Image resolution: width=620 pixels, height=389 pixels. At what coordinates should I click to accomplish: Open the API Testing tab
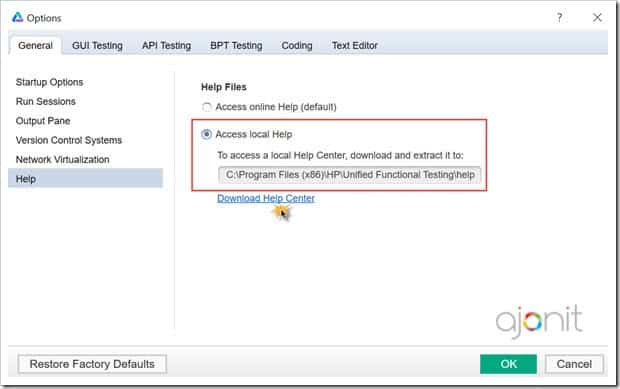click(166, 45)
